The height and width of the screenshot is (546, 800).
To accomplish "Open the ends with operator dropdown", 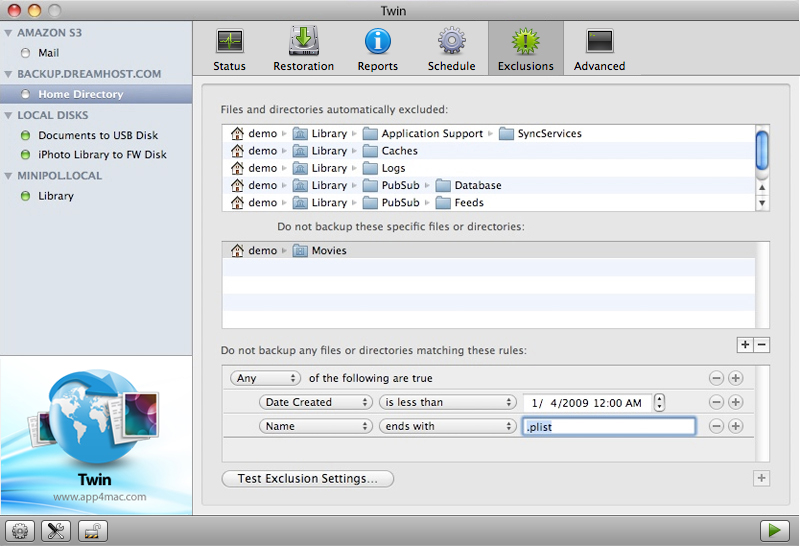I will click(x=448, y=426).
